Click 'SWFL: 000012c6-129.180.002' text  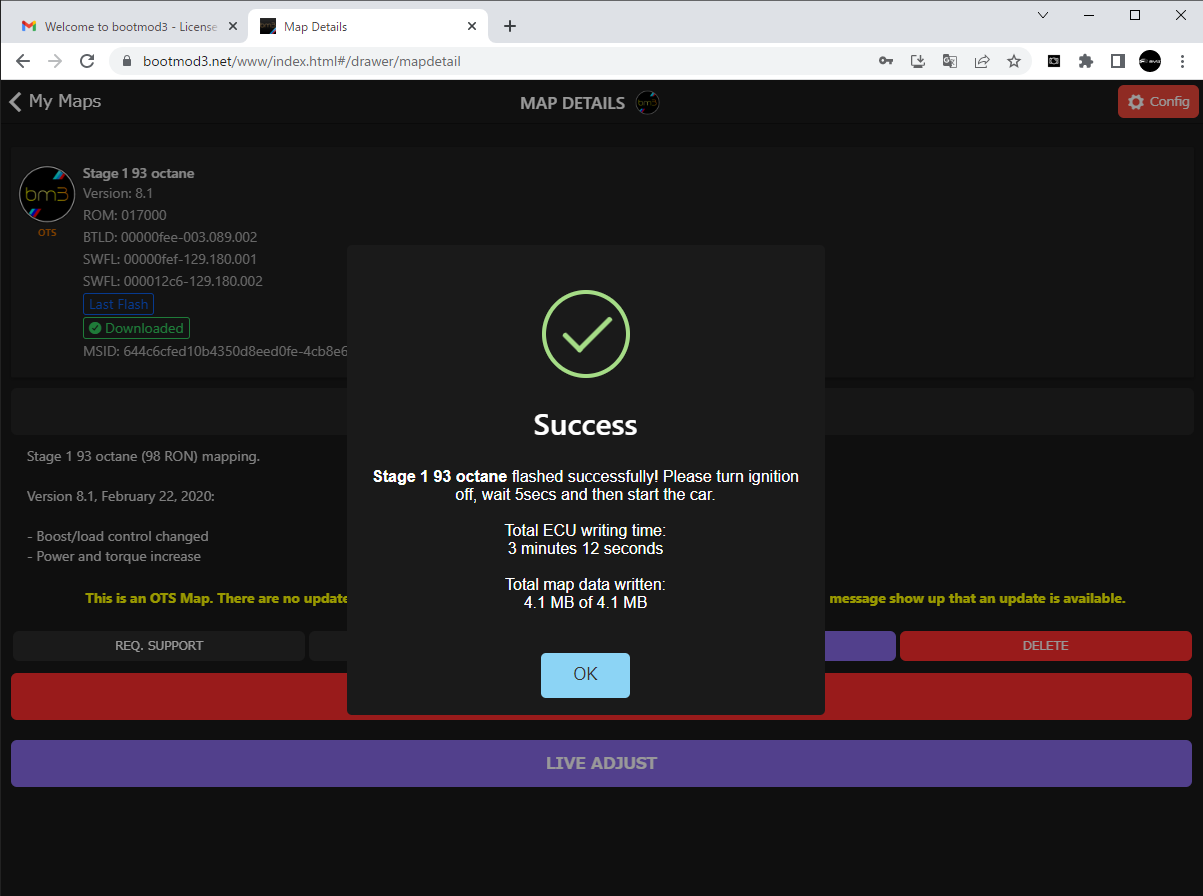(x=173, y=281)
